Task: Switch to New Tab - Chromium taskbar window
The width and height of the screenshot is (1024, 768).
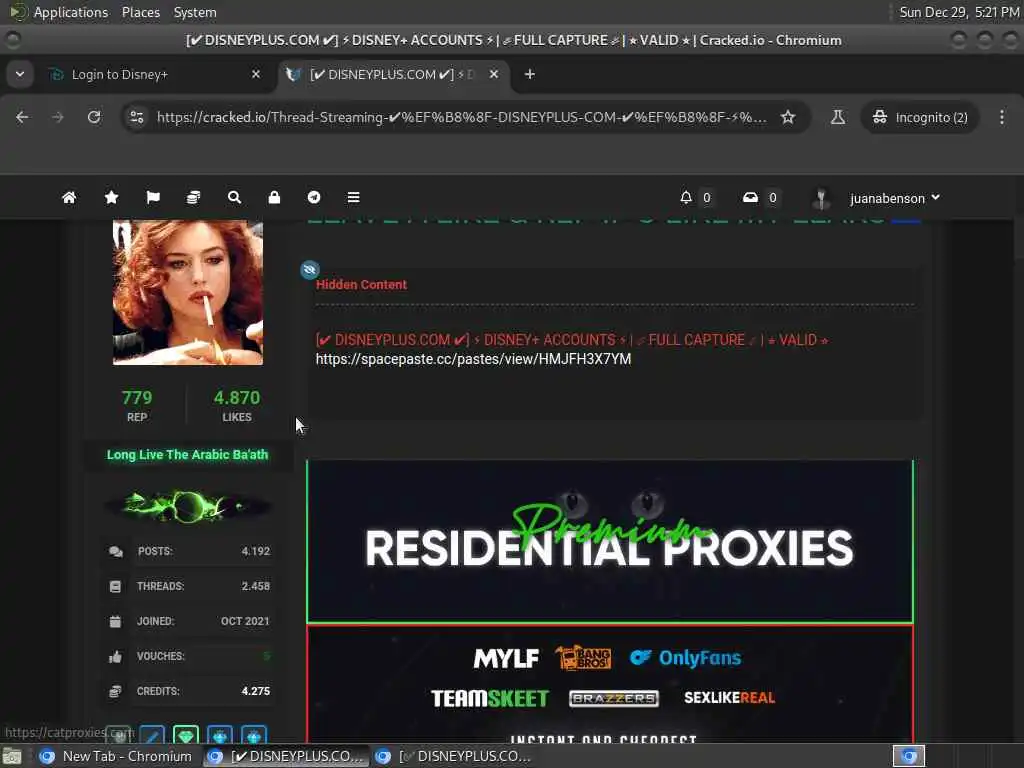Action: (115, 756)
